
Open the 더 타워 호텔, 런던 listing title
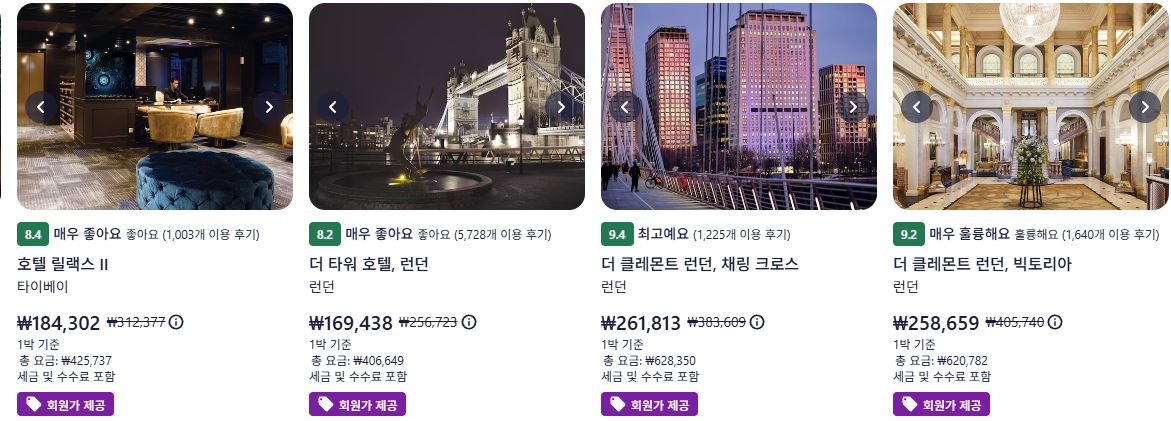(369, 264)
